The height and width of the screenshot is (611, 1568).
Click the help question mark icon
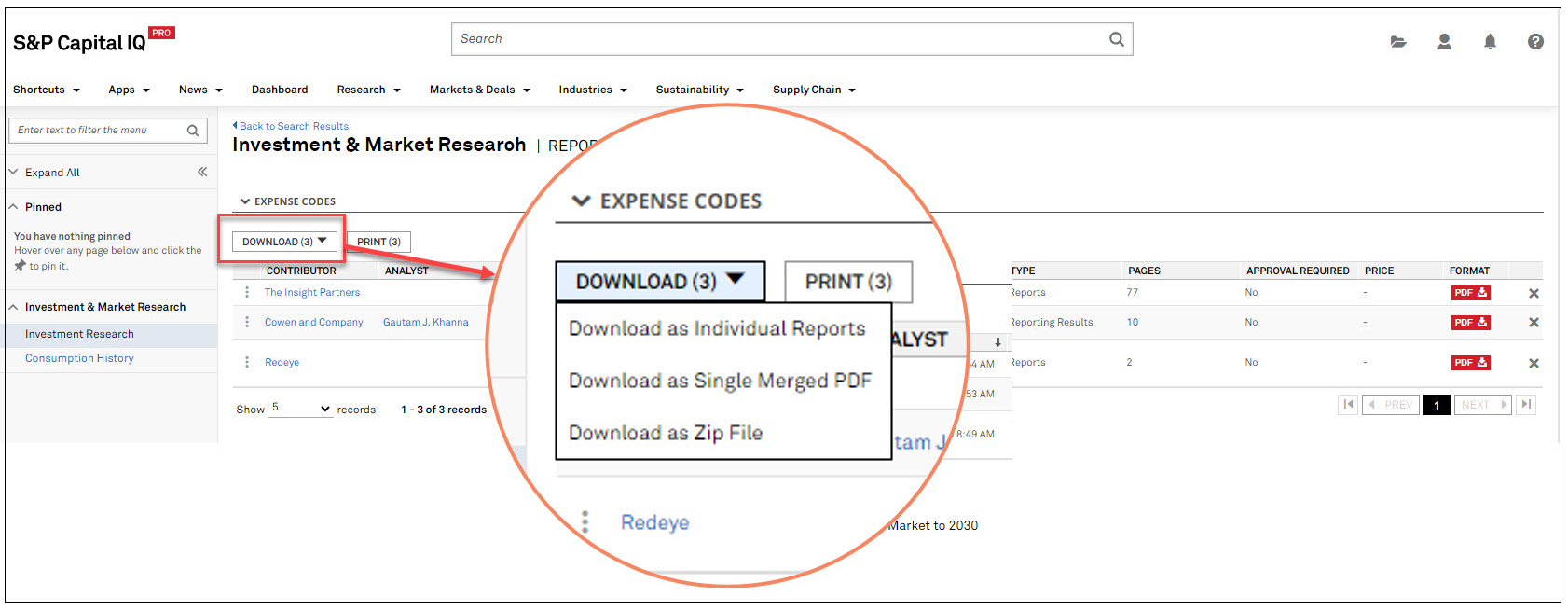tap(1535, 42)
